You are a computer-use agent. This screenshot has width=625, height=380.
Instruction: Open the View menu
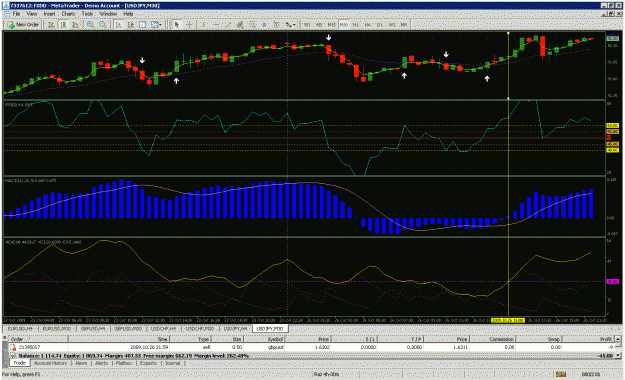point(31,14)
